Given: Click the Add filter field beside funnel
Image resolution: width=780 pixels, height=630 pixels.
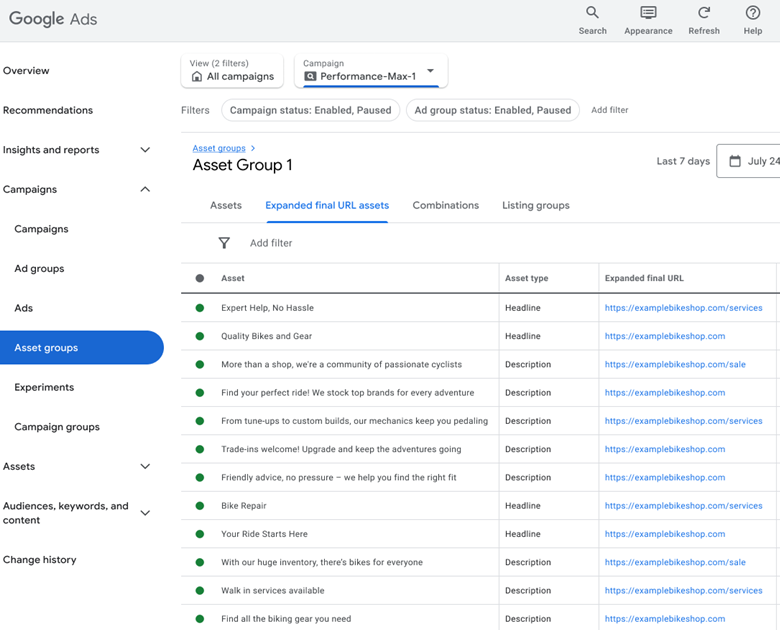Looking at the screenshot, I should point(271,243).
